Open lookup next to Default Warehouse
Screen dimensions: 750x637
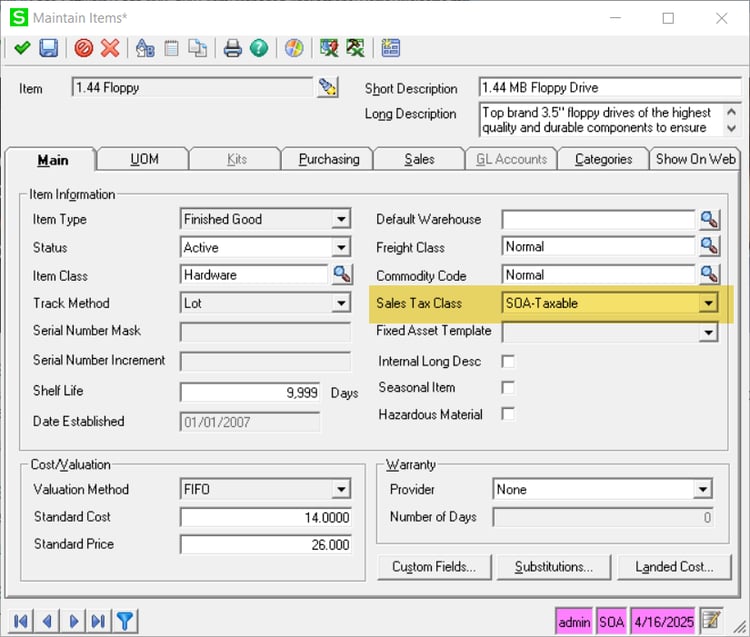click(x=708, y=219)
